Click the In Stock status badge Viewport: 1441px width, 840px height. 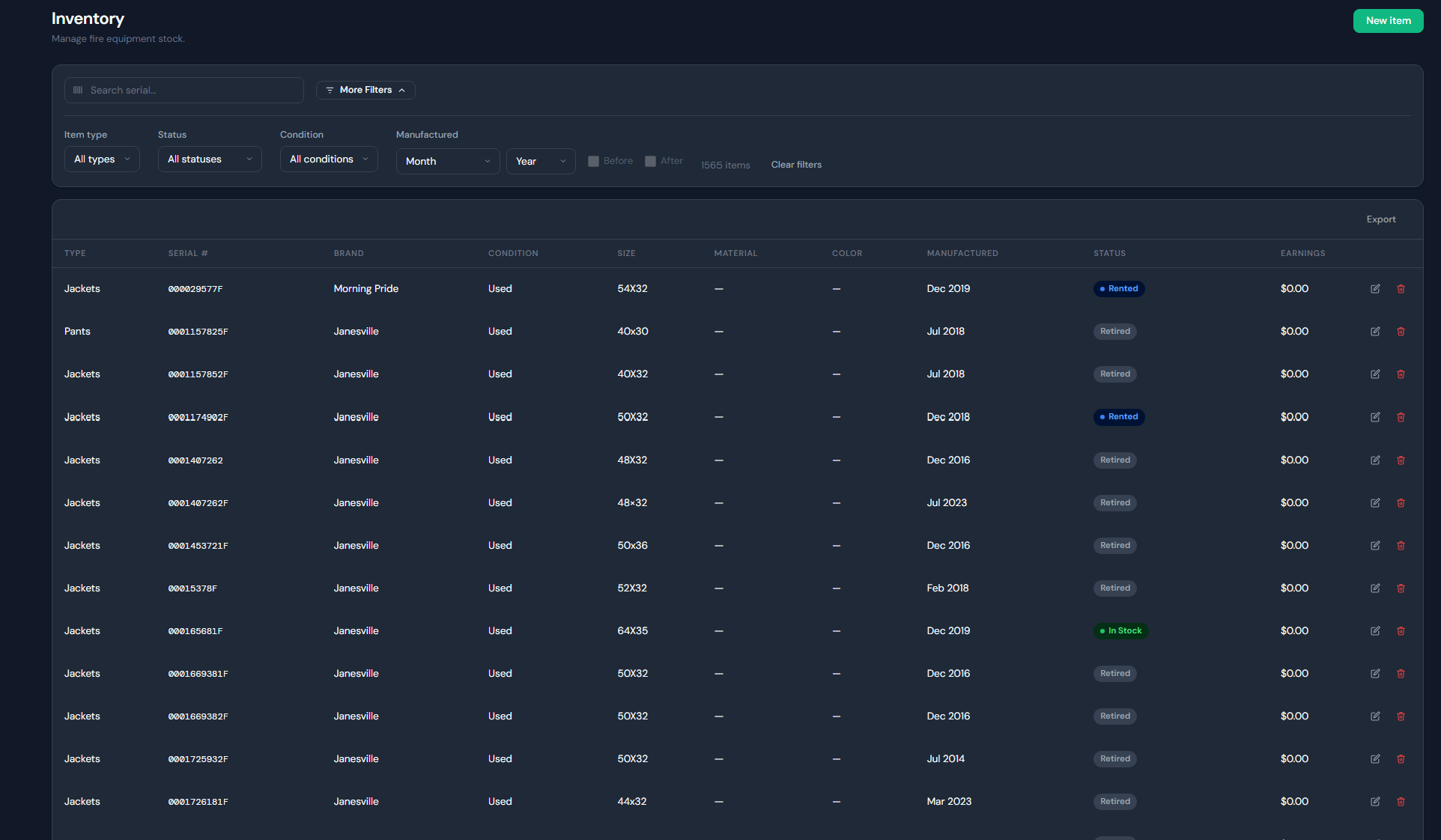click(x=1121, y=631)
